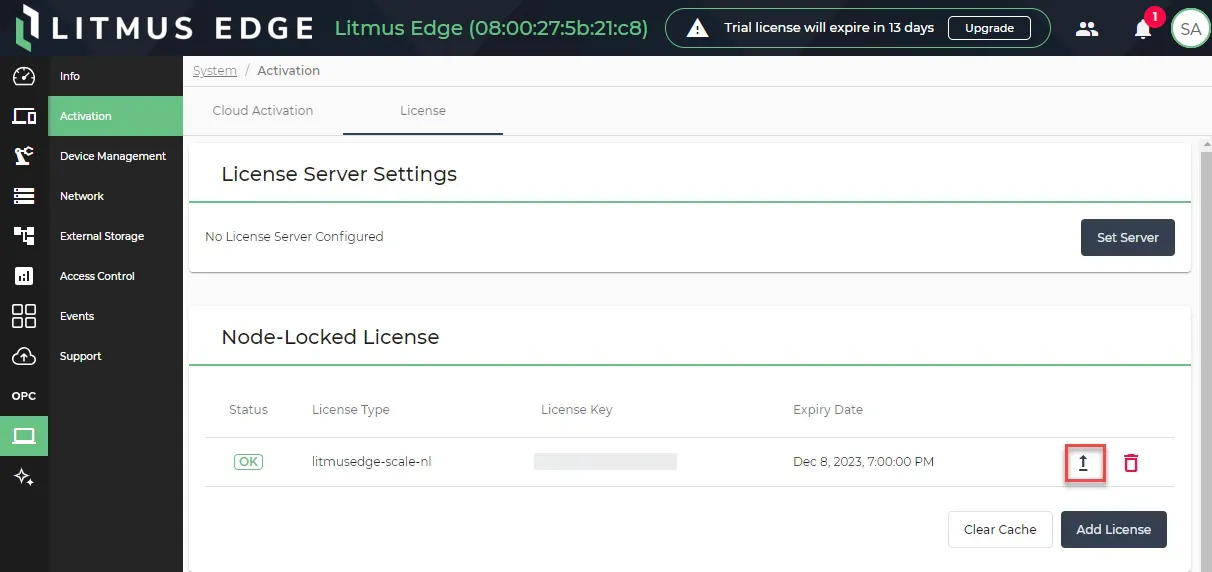Image resolution: width=1212 pixels, height=572 pixels.
Task: Open the Dashboard gauge icon in sidebar
Action: coord(24,76)
